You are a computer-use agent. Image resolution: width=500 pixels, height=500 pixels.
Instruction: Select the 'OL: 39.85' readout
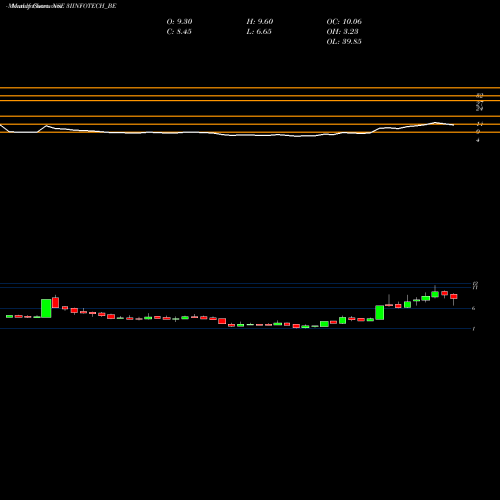344,42
